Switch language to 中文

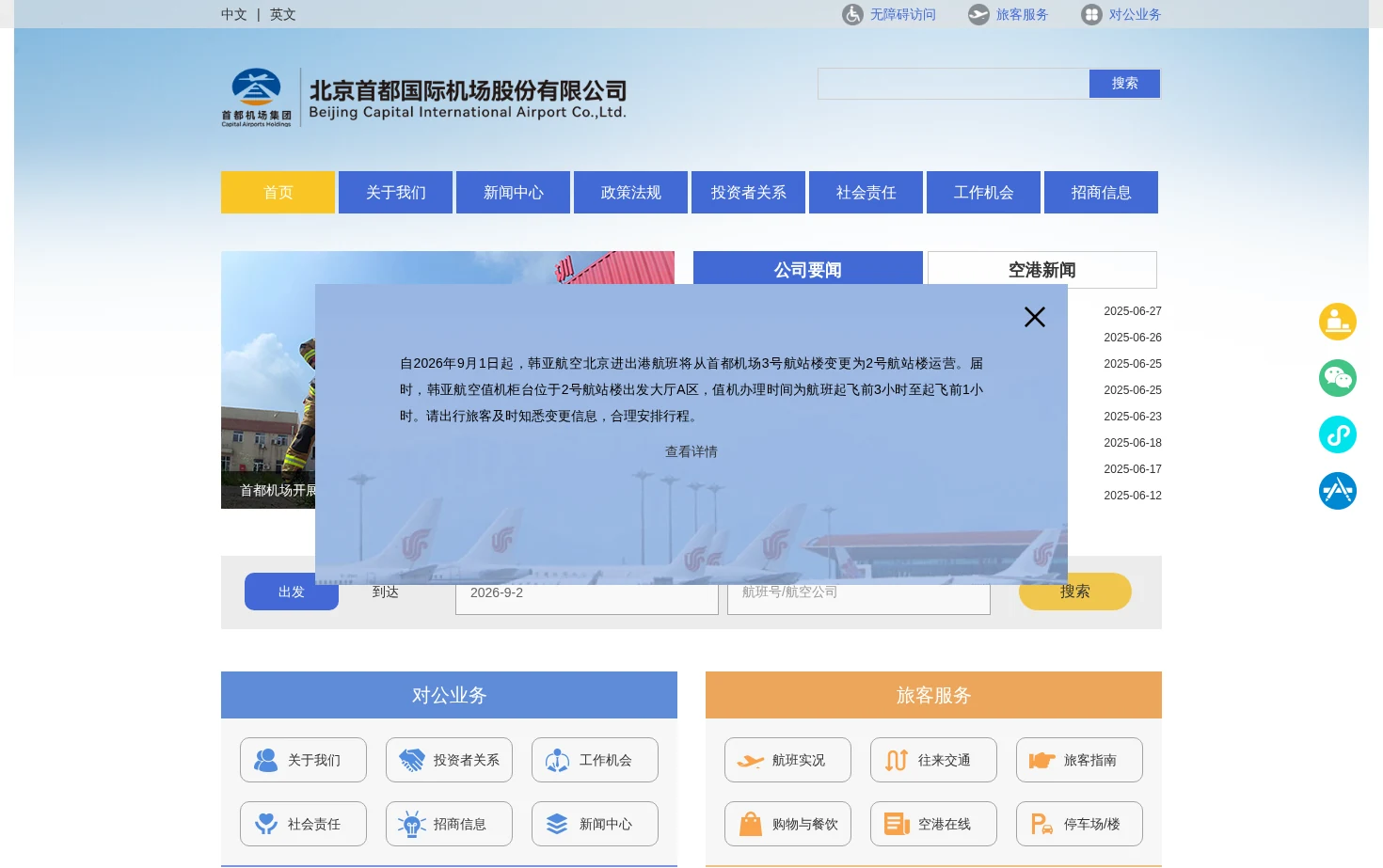coord(234,14)
